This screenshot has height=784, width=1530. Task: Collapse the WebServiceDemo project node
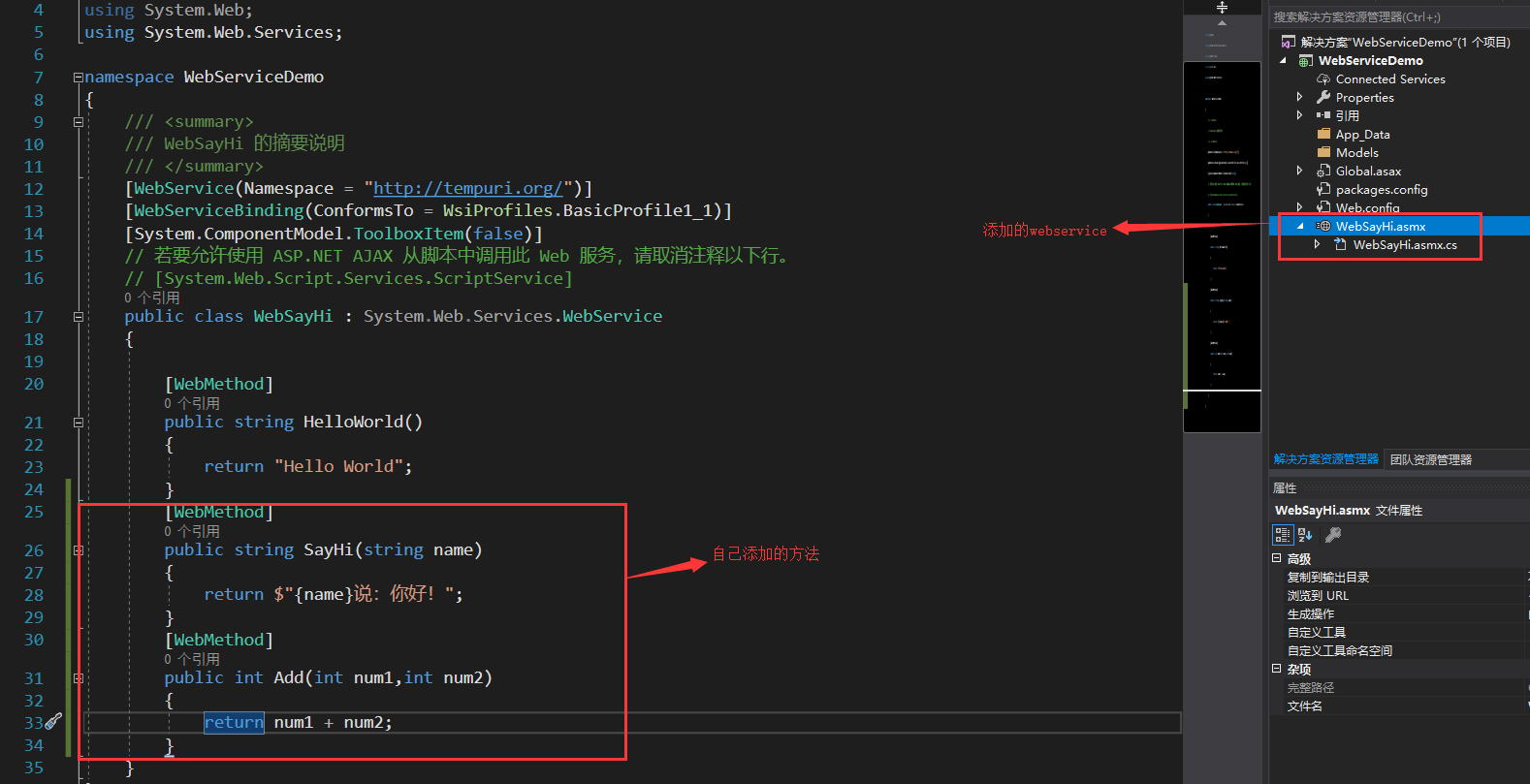click(x=1283, y=60)
